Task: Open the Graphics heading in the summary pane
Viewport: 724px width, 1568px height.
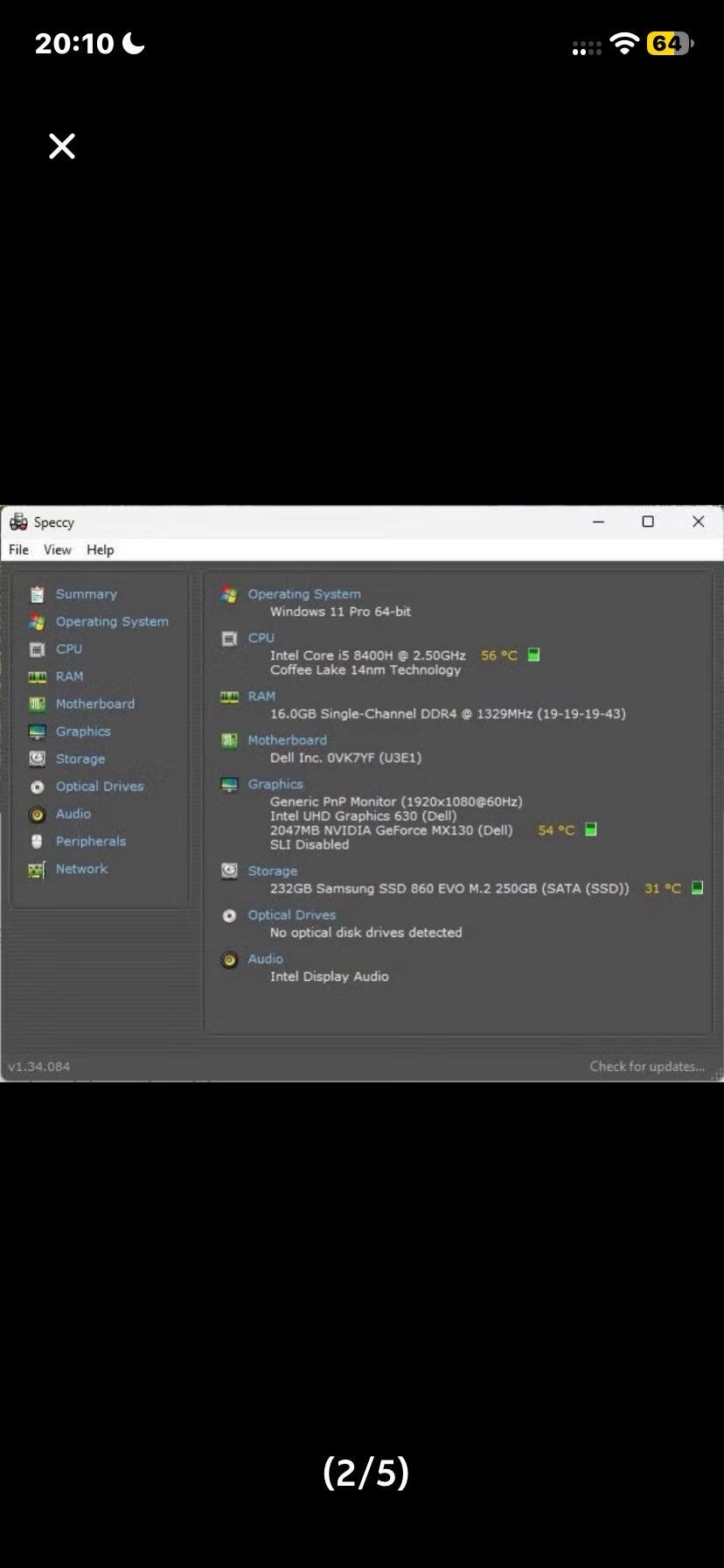Action: [x=275, y=784]
